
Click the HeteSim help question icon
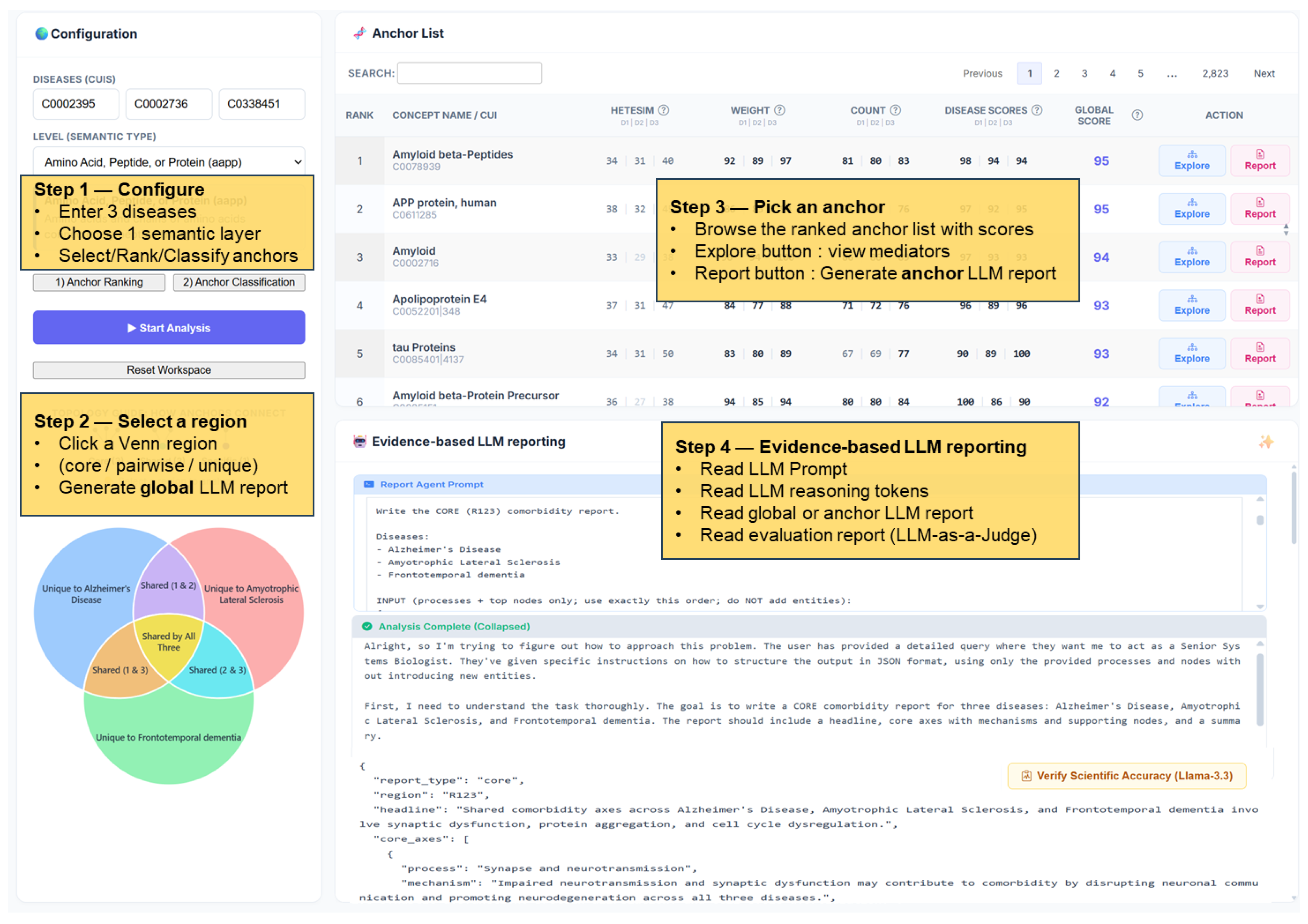[x=664, y=110]
